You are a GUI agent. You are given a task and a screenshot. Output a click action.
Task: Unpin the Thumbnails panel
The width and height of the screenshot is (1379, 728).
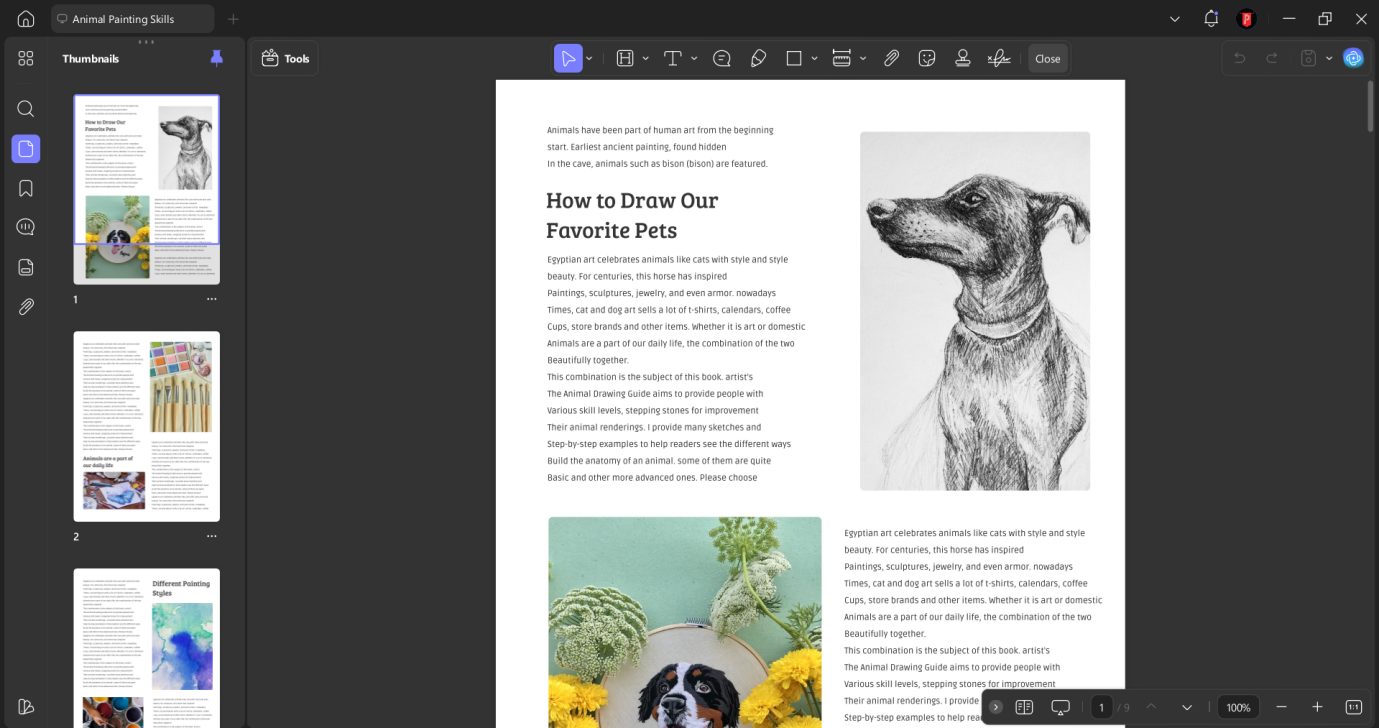[217, 58]
